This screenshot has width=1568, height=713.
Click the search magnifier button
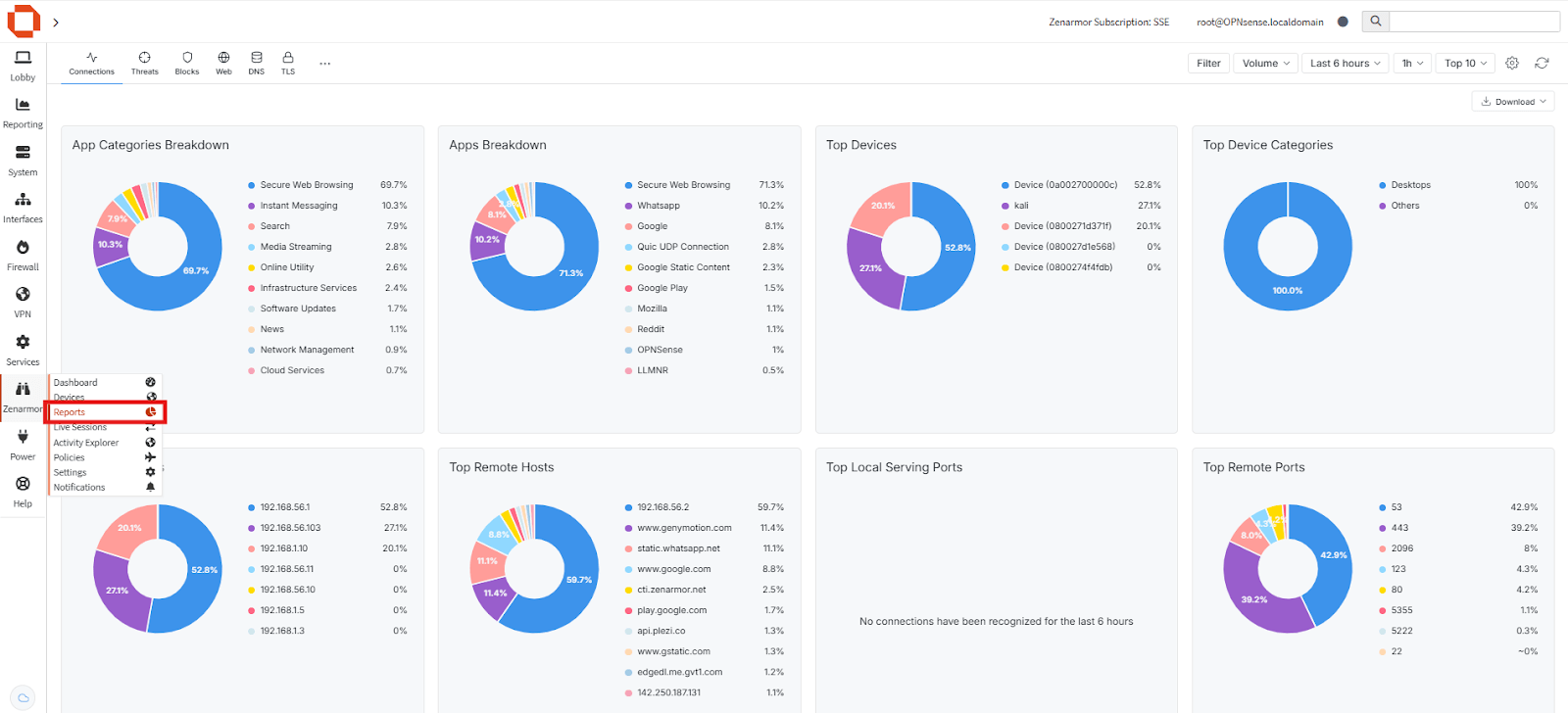tap(1375, 22)
